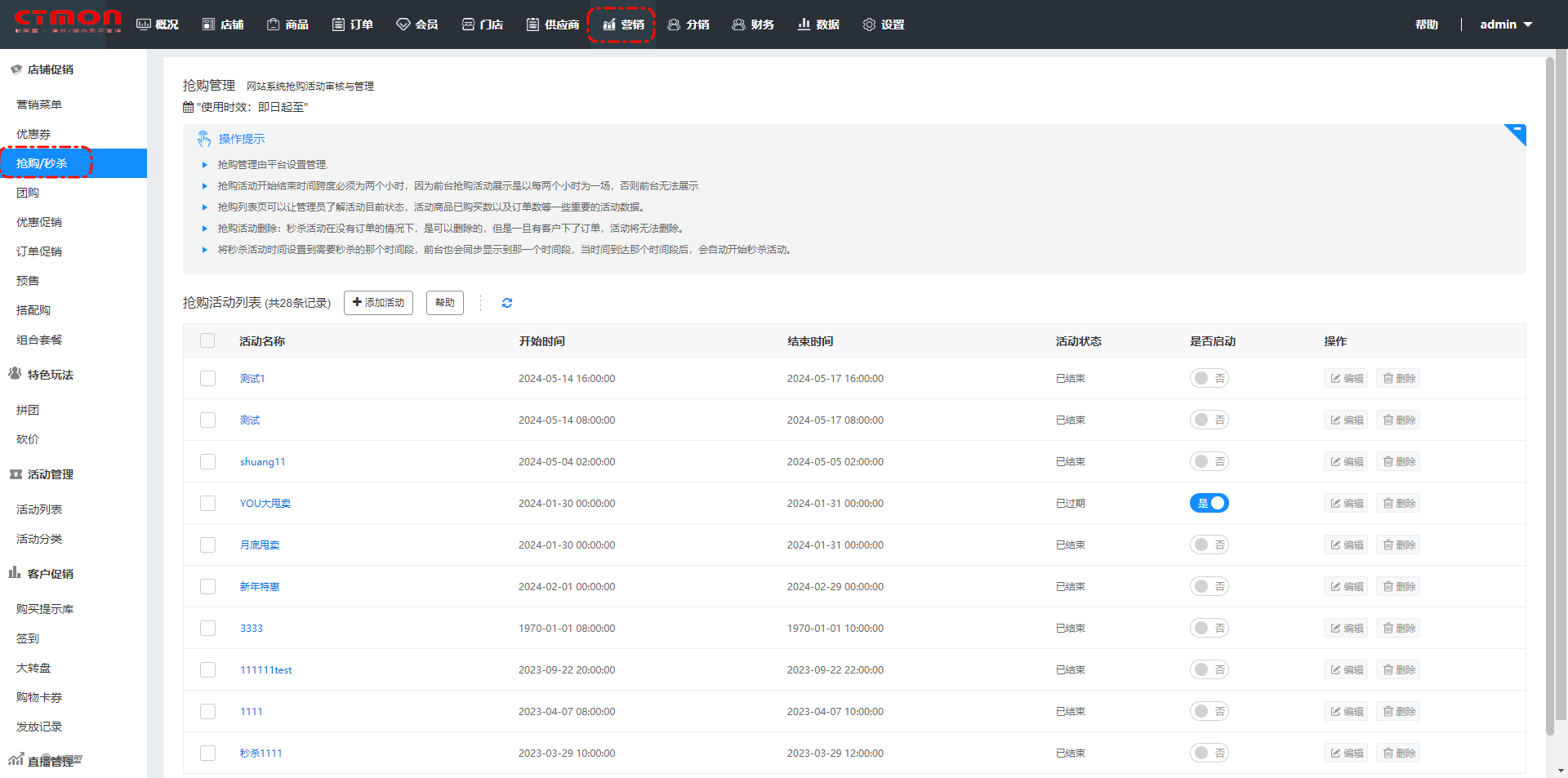Collapse the 店铺促销 sidebar section
The image size is (1568, 778).
[50, 69]
